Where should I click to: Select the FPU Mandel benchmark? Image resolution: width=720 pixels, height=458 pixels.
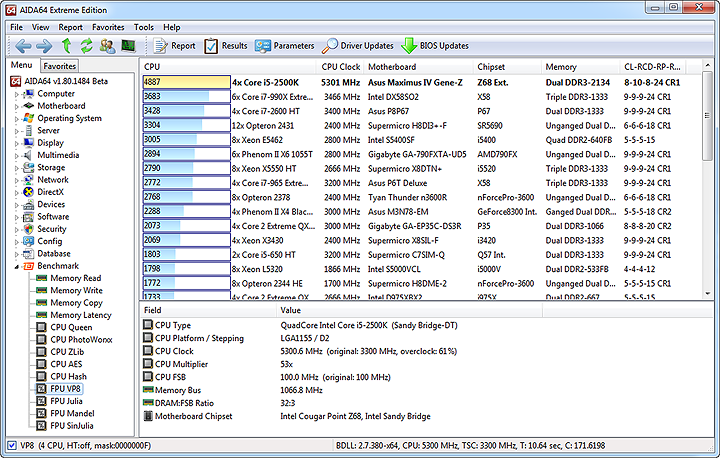(x=72, y=413)
